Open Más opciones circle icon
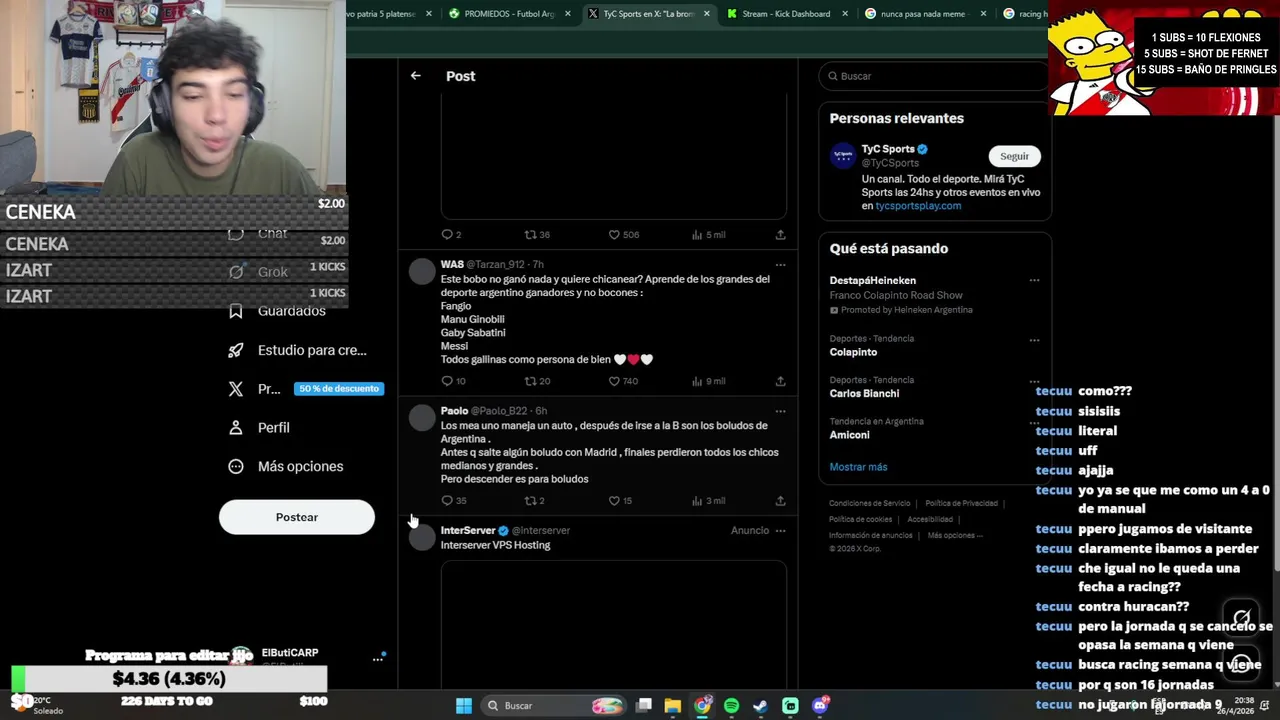The width and height of the screenshot is (1280, 720). click(x=236, y=466)
